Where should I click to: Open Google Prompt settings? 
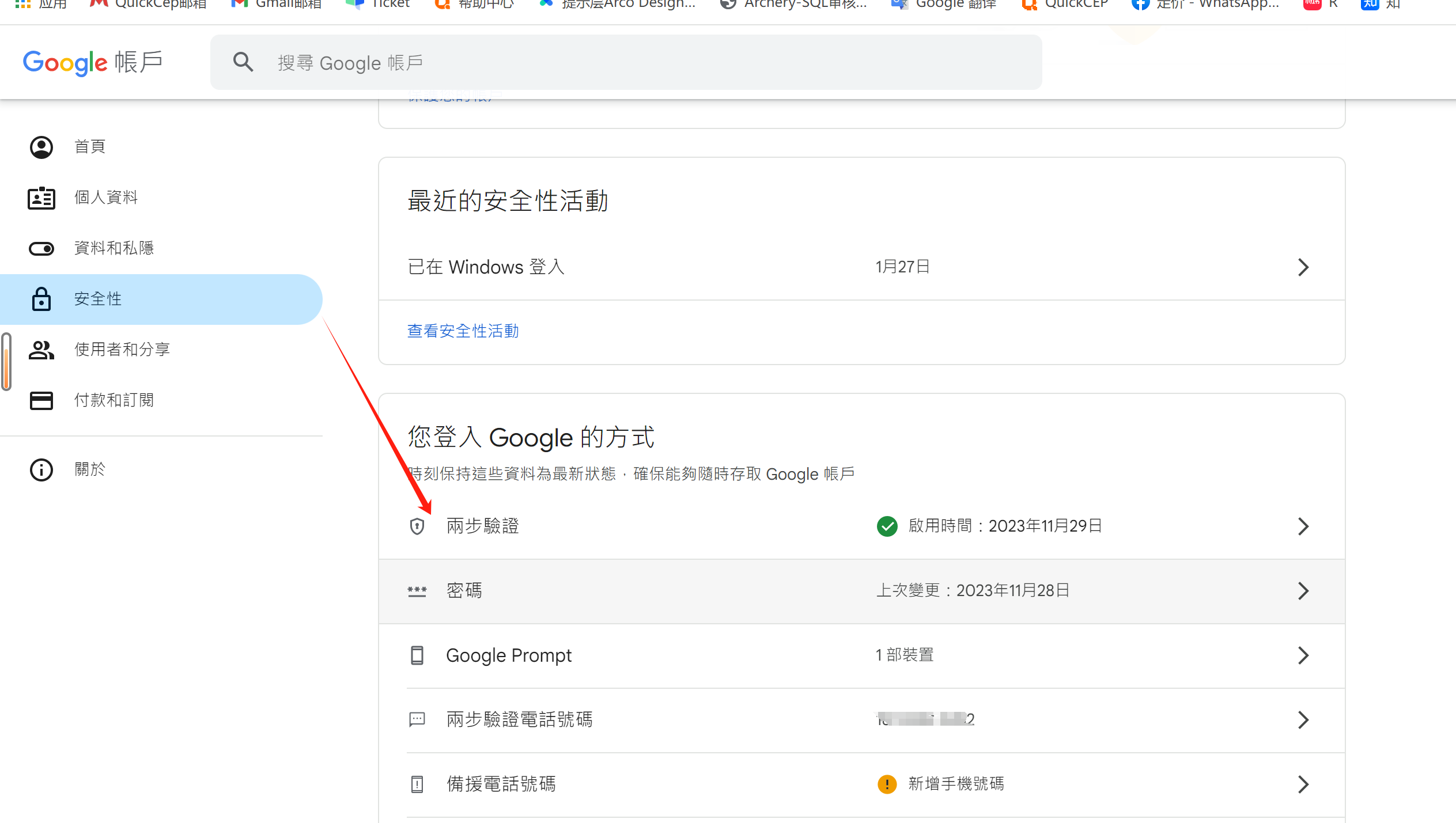tap(862, 655)
